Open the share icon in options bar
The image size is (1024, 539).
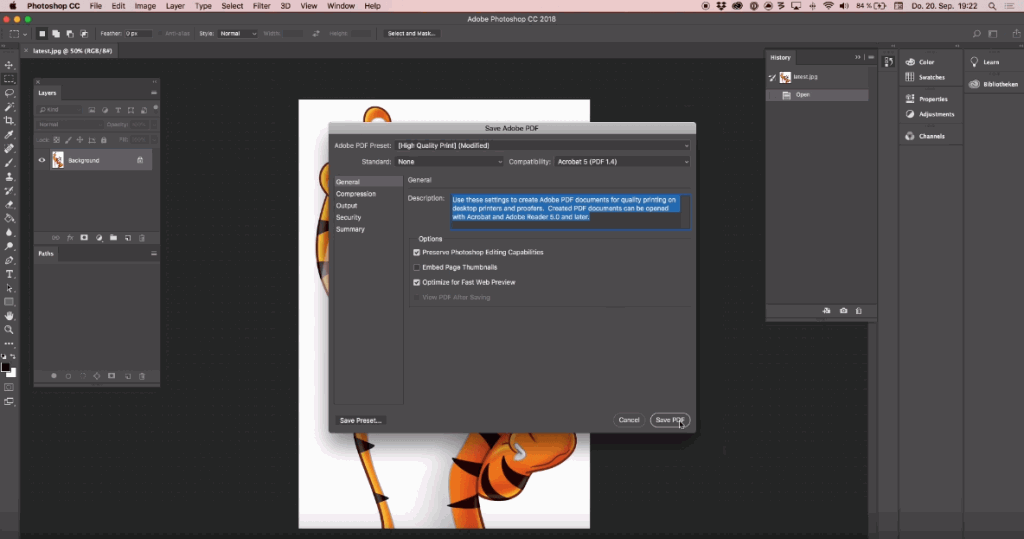1016,33
